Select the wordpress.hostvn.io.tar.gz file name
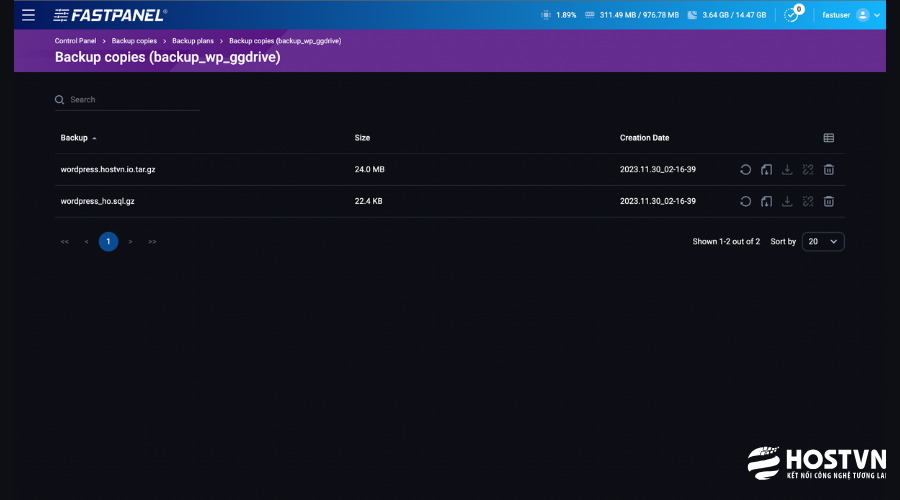900x500 pixels. (x=108, y=169)
